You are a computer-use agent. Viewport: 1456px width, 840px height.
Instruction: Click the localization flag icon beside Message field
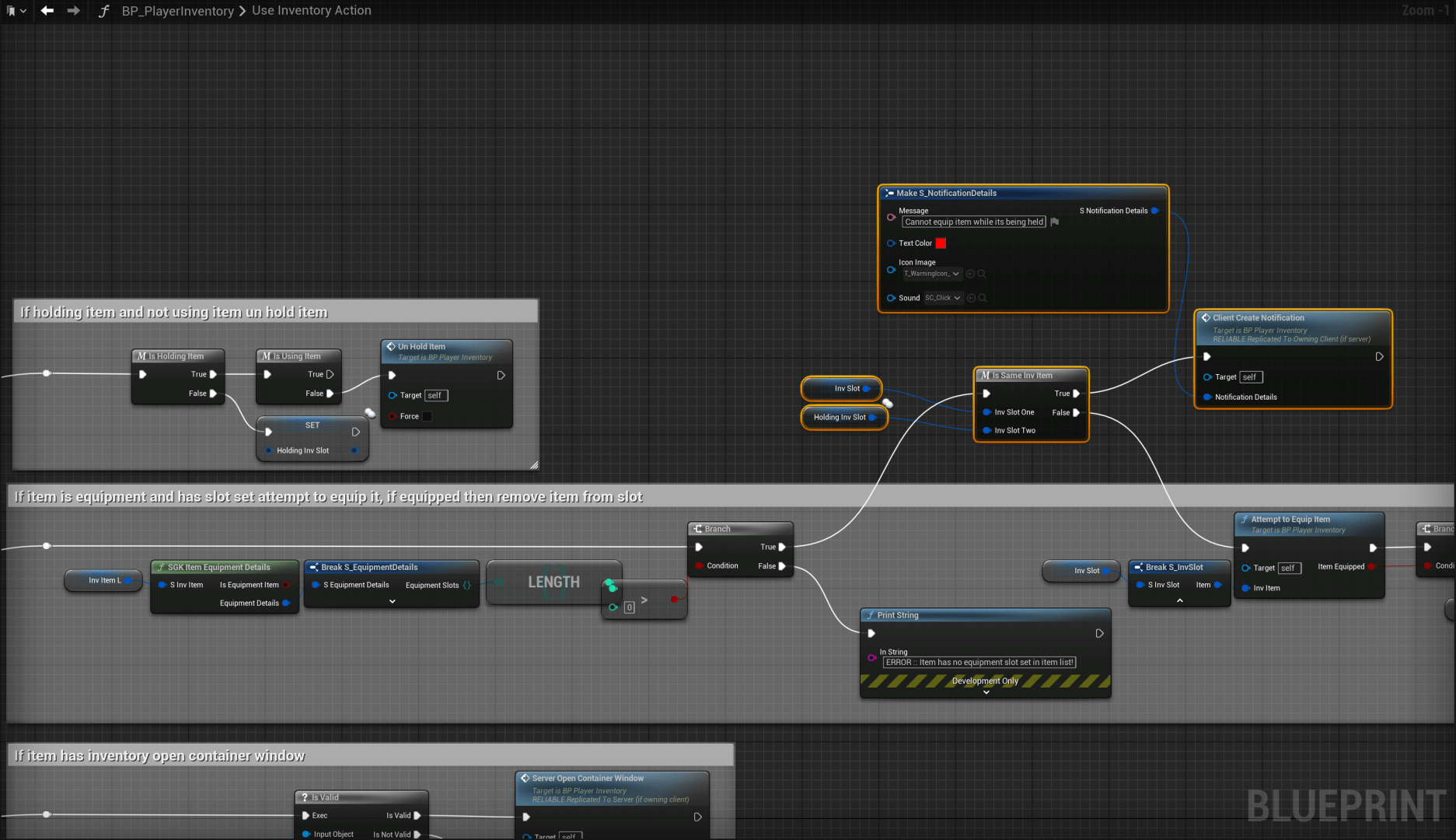pos(1055,222)
